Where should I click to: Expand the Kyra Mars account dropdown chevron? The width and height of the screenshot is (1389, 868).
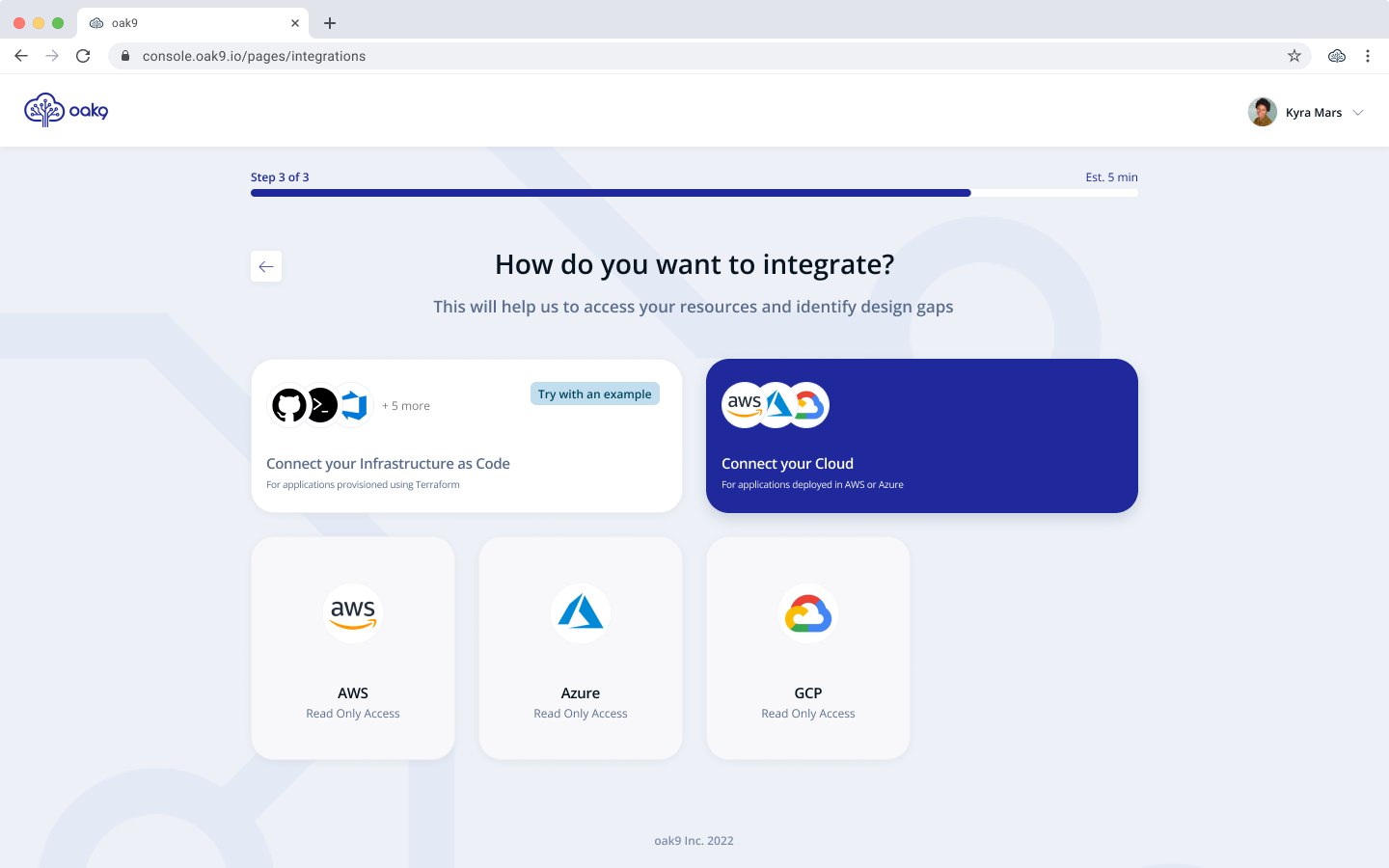tap(1358, 113)
